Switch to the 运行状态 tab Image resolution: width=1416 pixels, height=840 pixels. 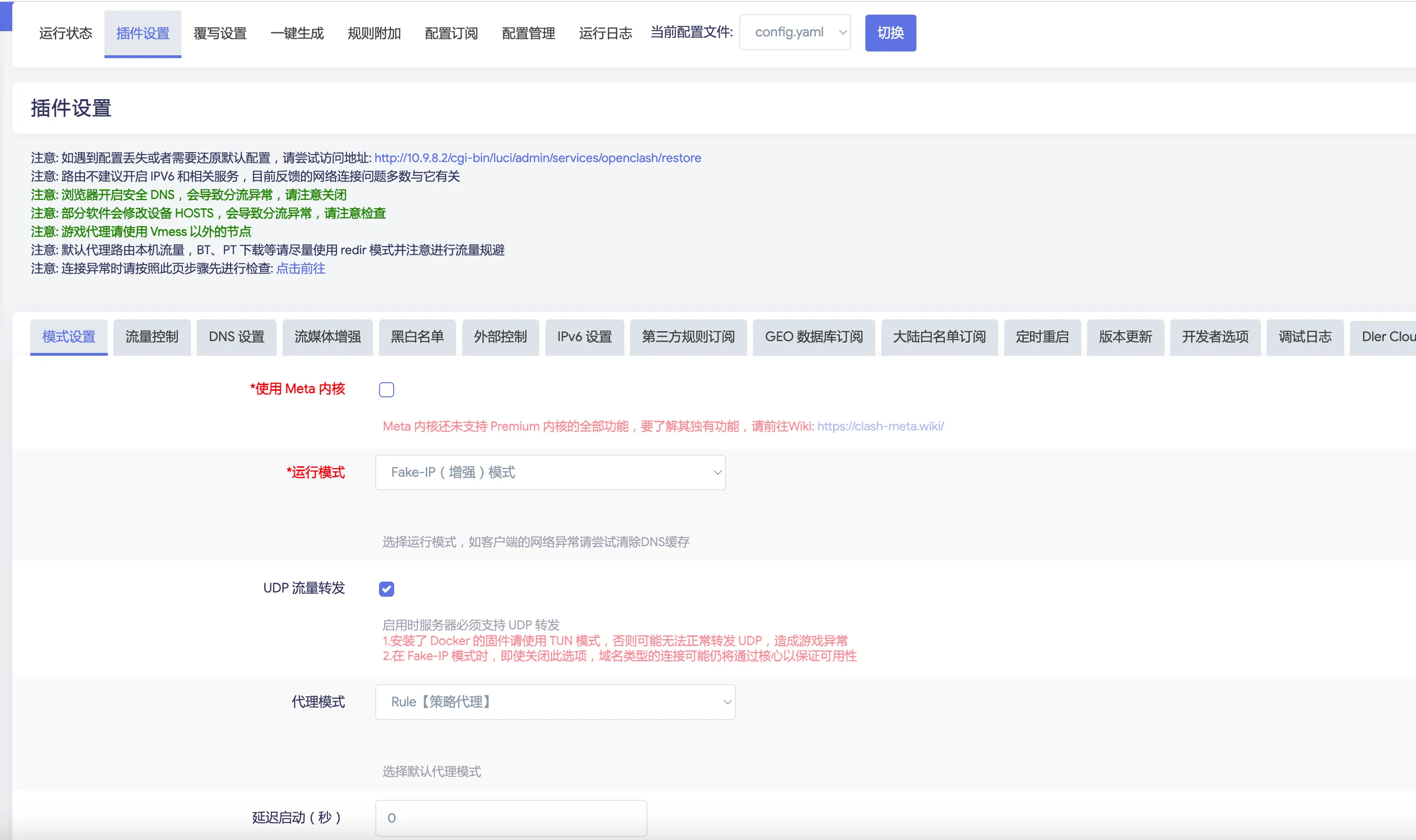point(66,34)
